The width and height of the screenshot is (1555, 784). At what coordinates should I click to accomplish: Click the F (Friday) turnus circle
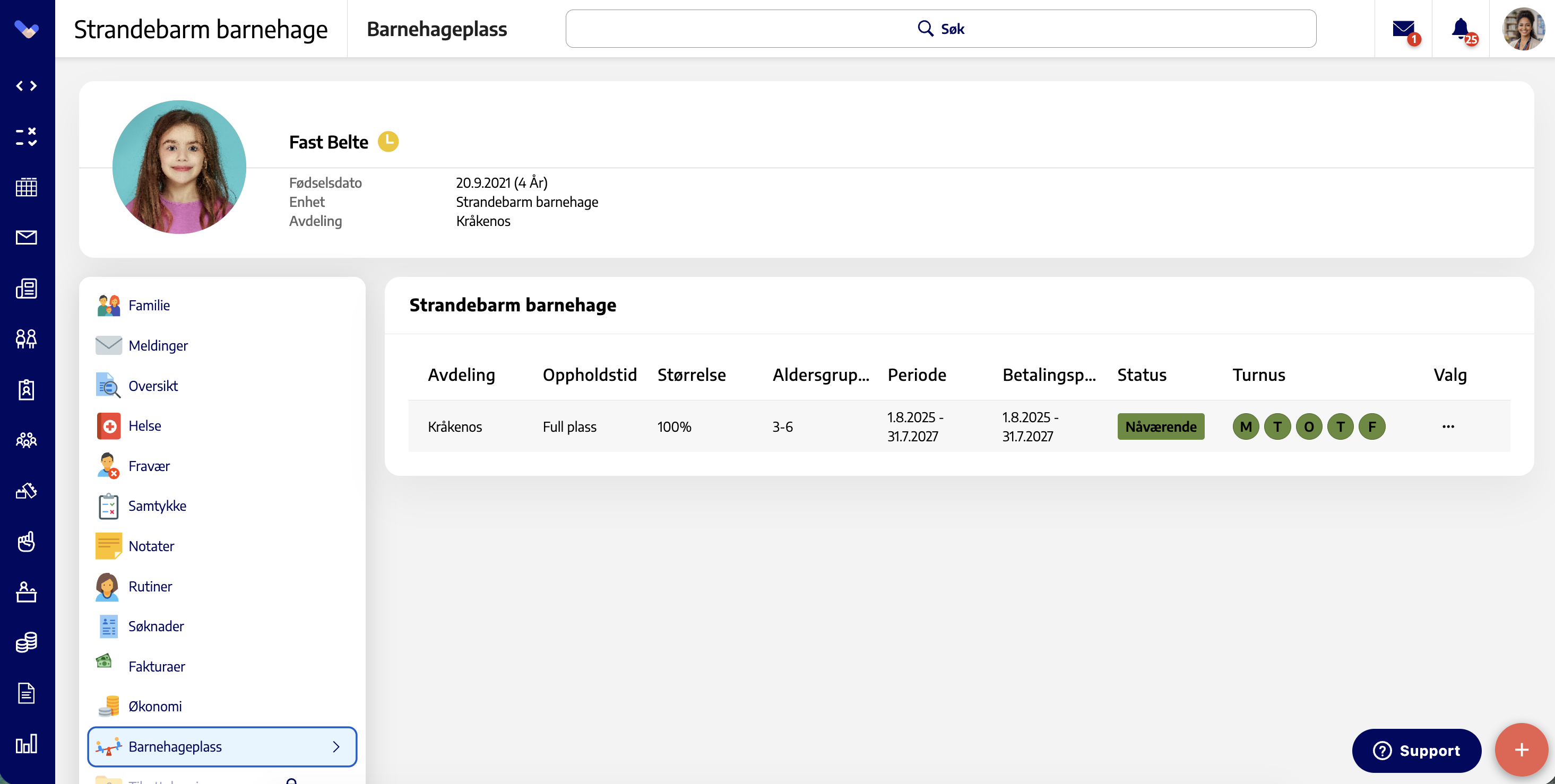1372,426
